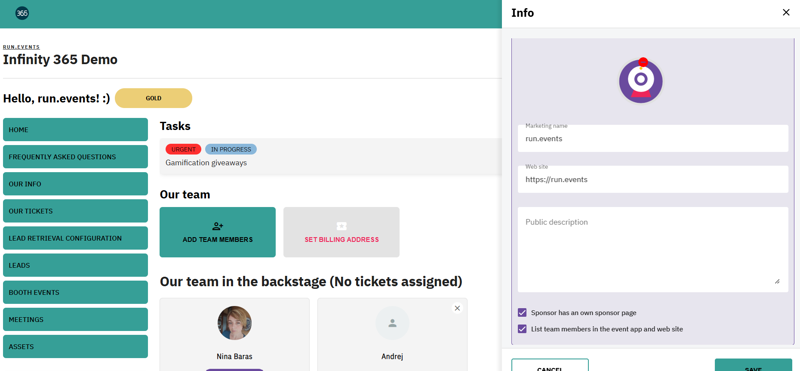Open Frequently Asked Questions

76,157
